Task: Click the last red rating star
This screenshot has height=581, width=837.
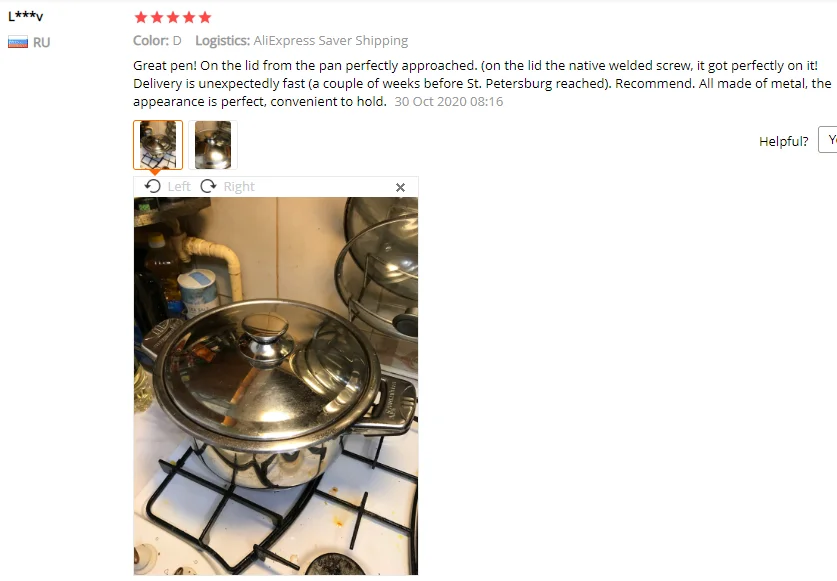Action: pyautogui.click(x=205, y=18)
